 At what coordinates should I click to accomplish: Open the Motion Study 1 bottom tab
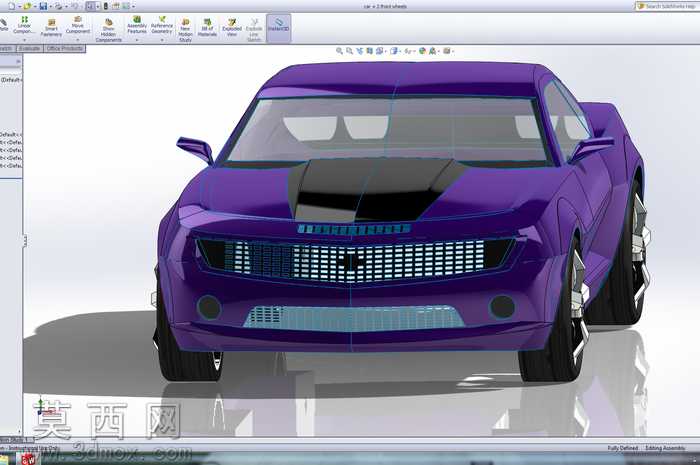tap(16, 440)
